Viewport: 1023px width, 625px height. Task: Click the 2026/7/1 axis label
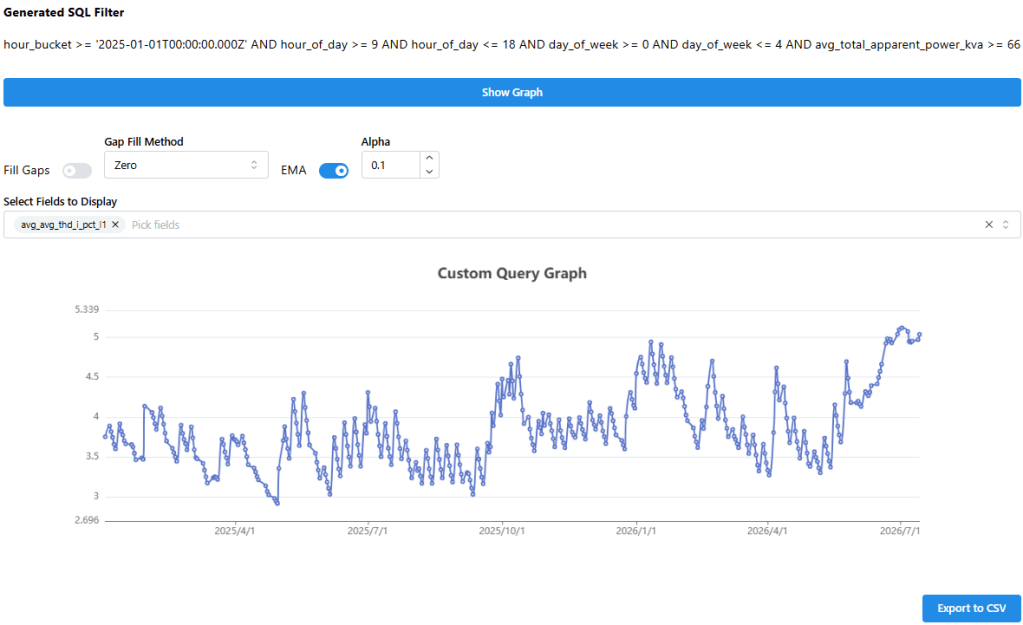900,530
